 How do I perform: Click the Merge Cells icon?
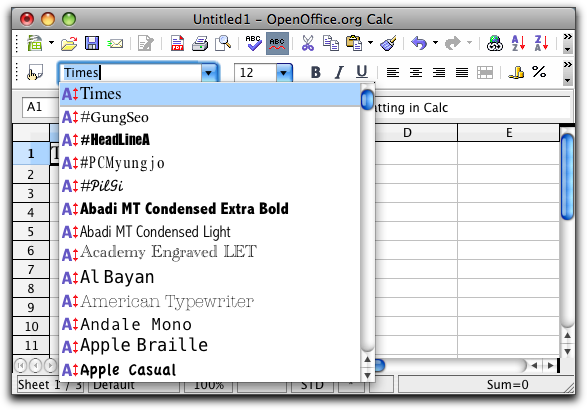click(485, 73)
